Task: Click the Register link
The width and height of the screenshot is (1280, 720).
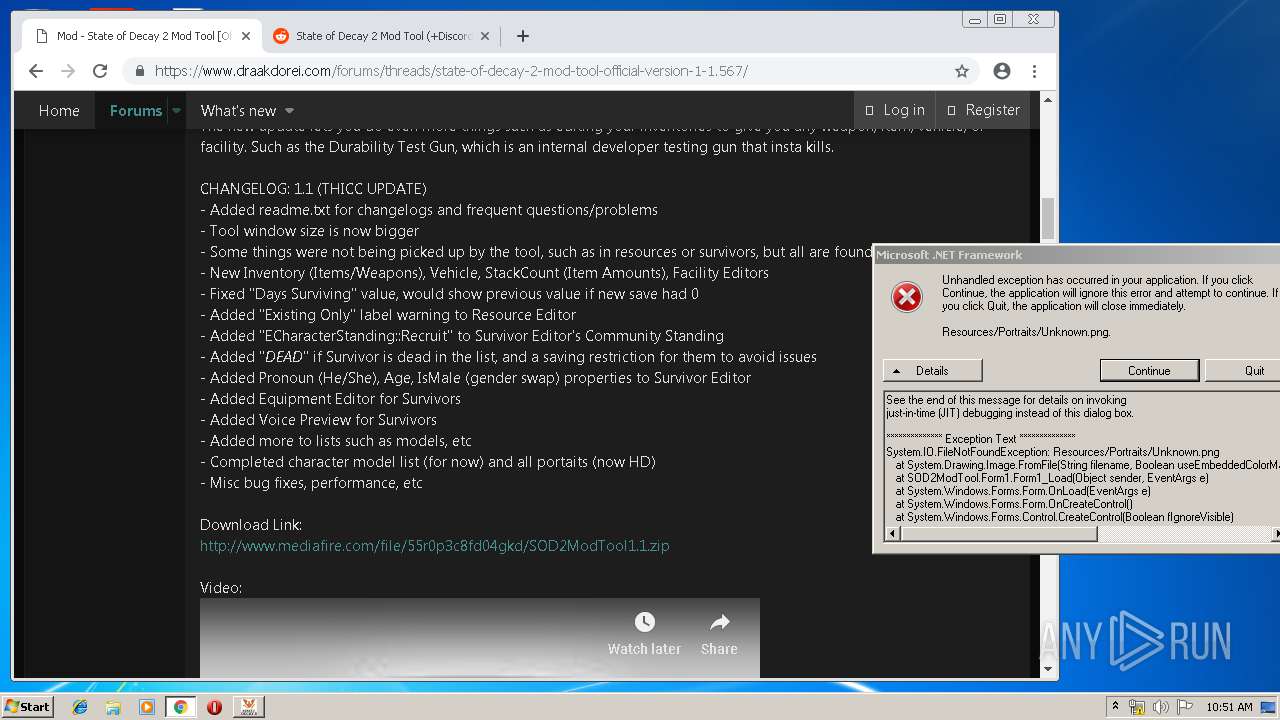Action: [983, 110]
